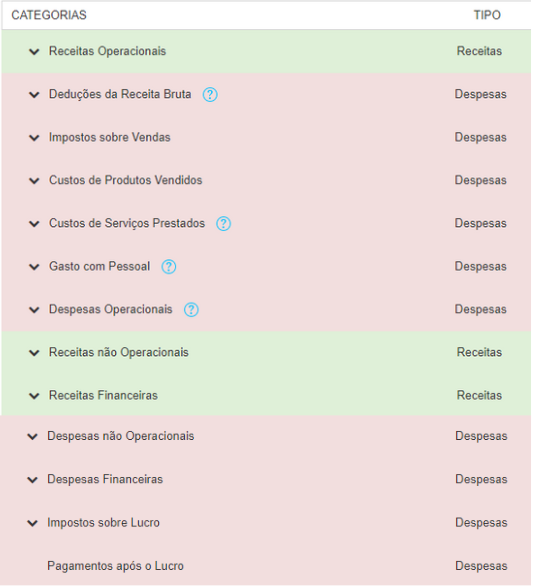The height and width of the screenshot is (586, 534).
Task: Expand Receitas Financeiras chevron
Action: coord(34,396)
